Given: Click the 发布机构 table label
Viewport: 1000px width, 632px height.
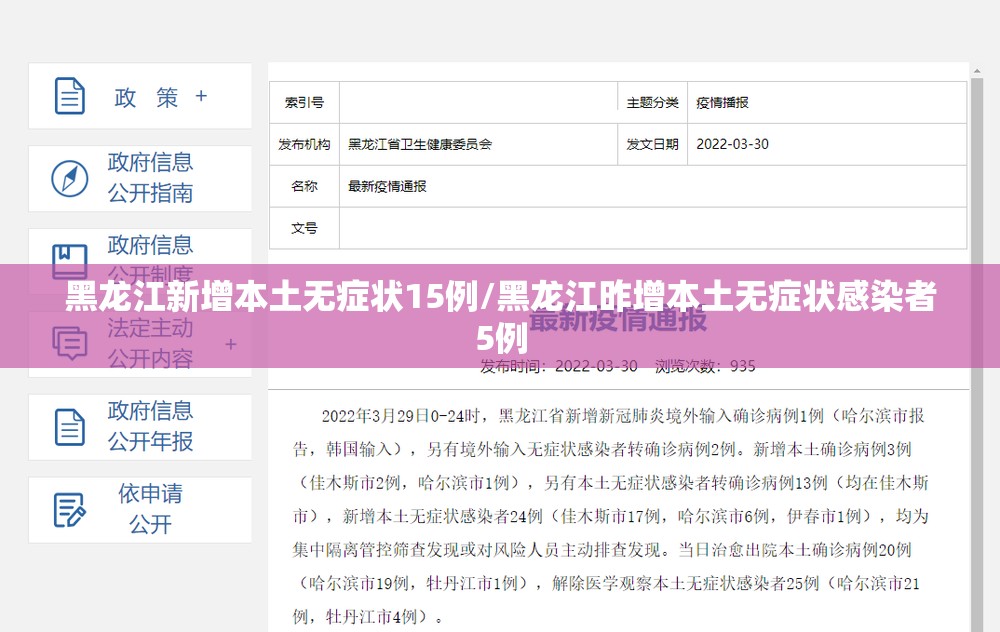Looking at the screenshot, I should pos(304,144).
